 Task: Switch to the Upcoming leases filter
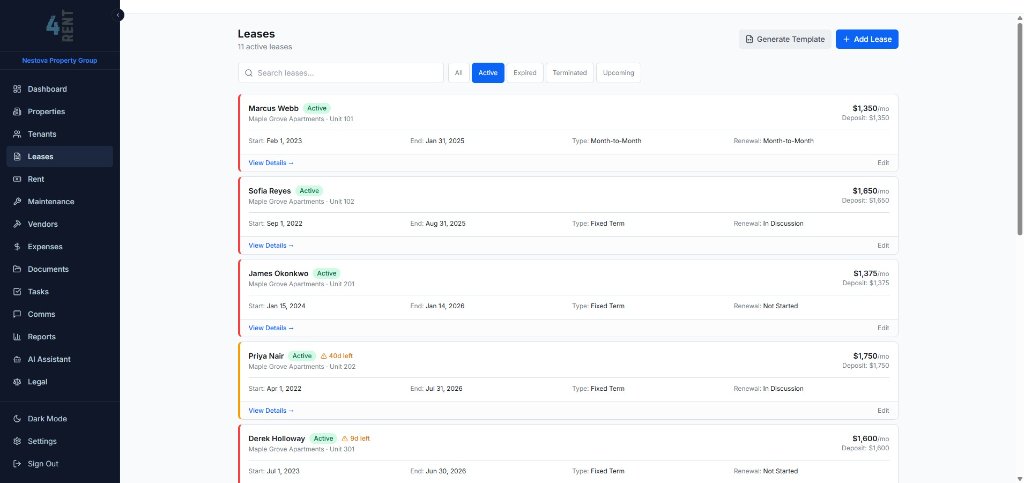618,72
